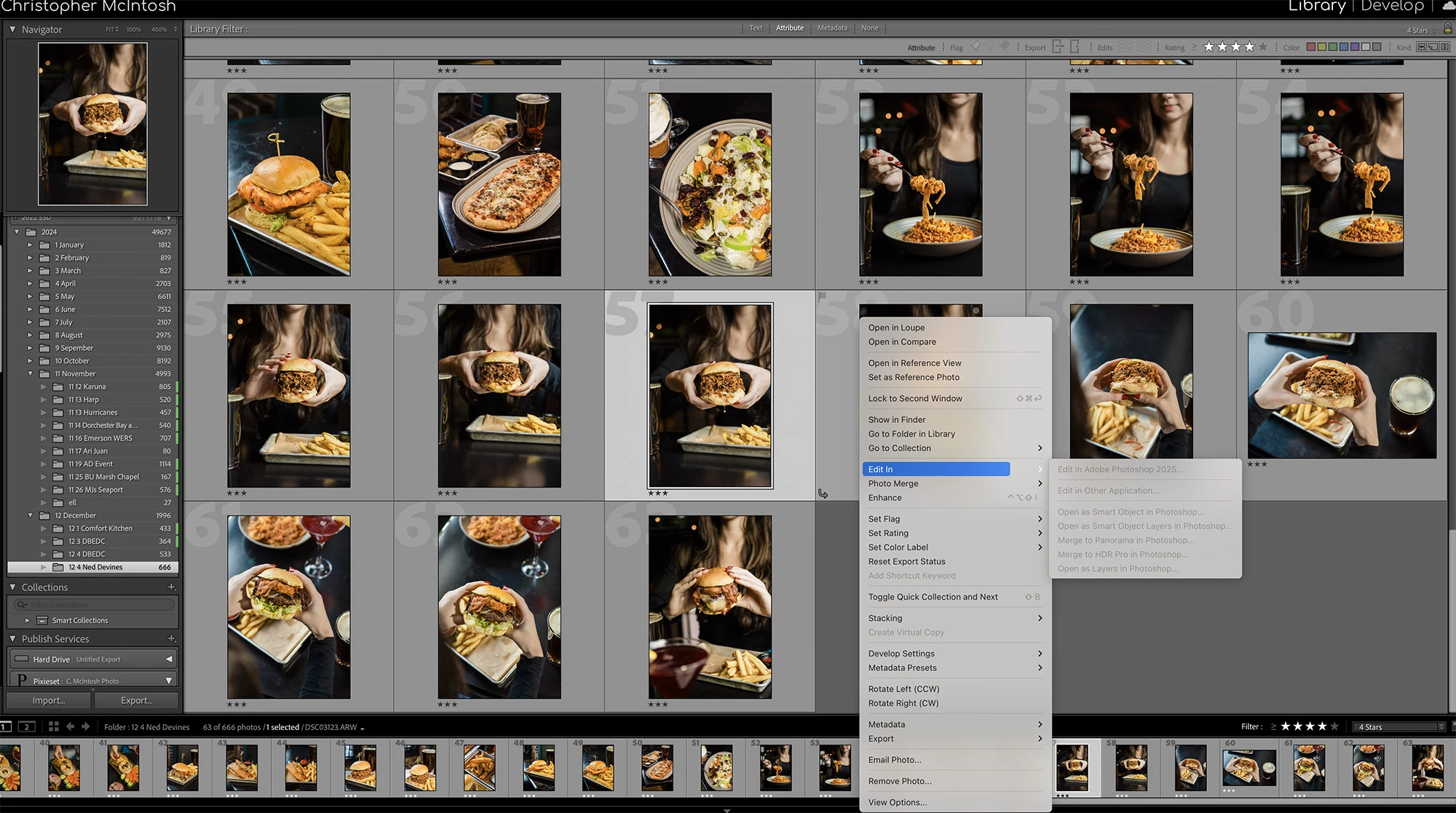Click the edited photos filter icon
The width and height of the screenshot is (1456, 813).
click(x=1125, y=47)
